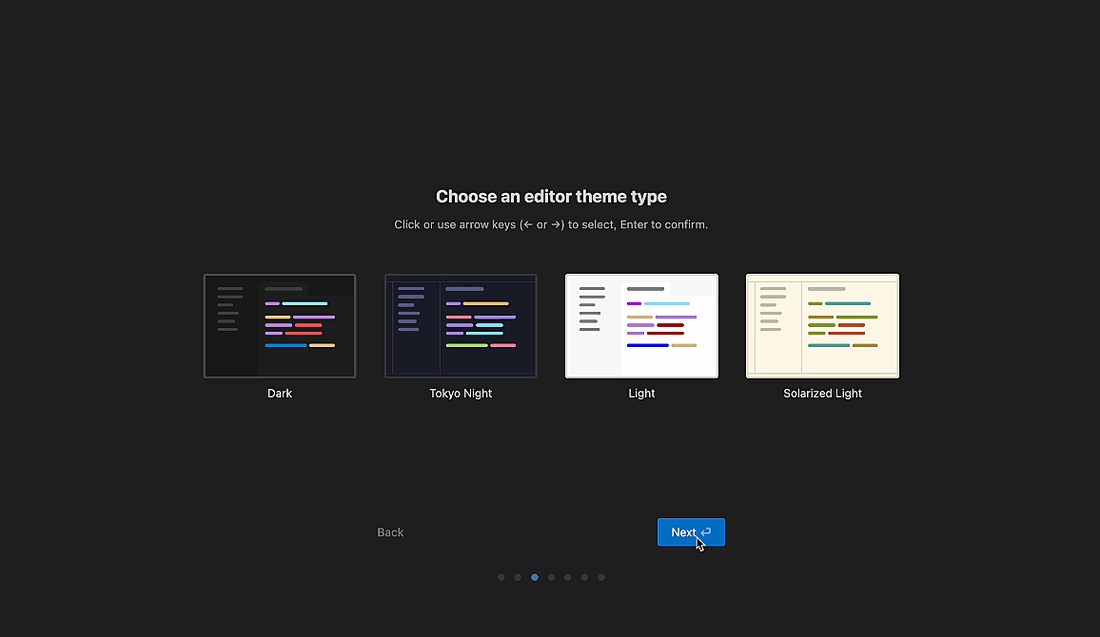Jump to the fourth step indicator dot
1100x637 pixels.
click(551, 577)
